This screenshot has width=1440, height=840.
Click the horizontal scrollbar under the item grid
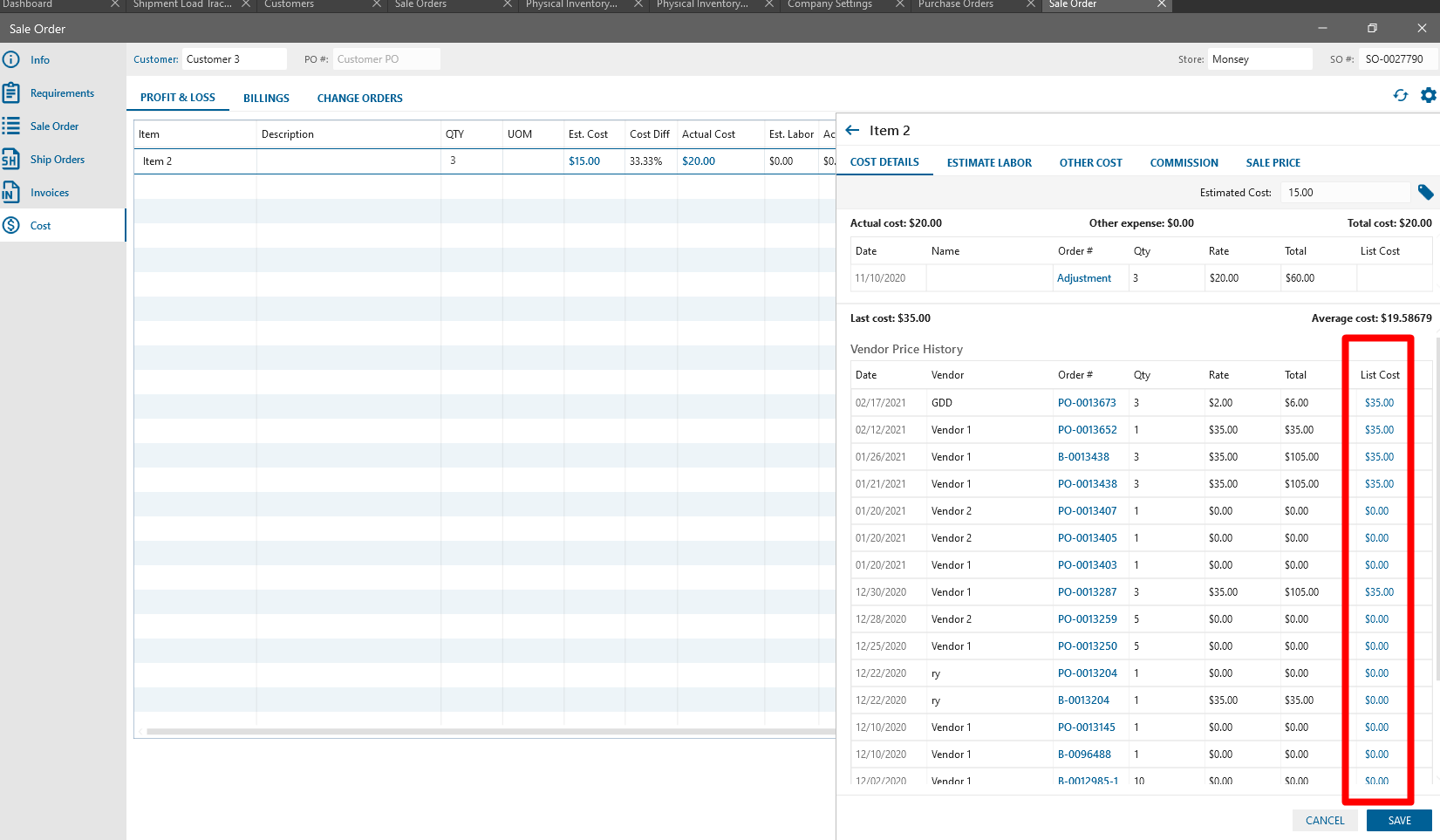488,732
